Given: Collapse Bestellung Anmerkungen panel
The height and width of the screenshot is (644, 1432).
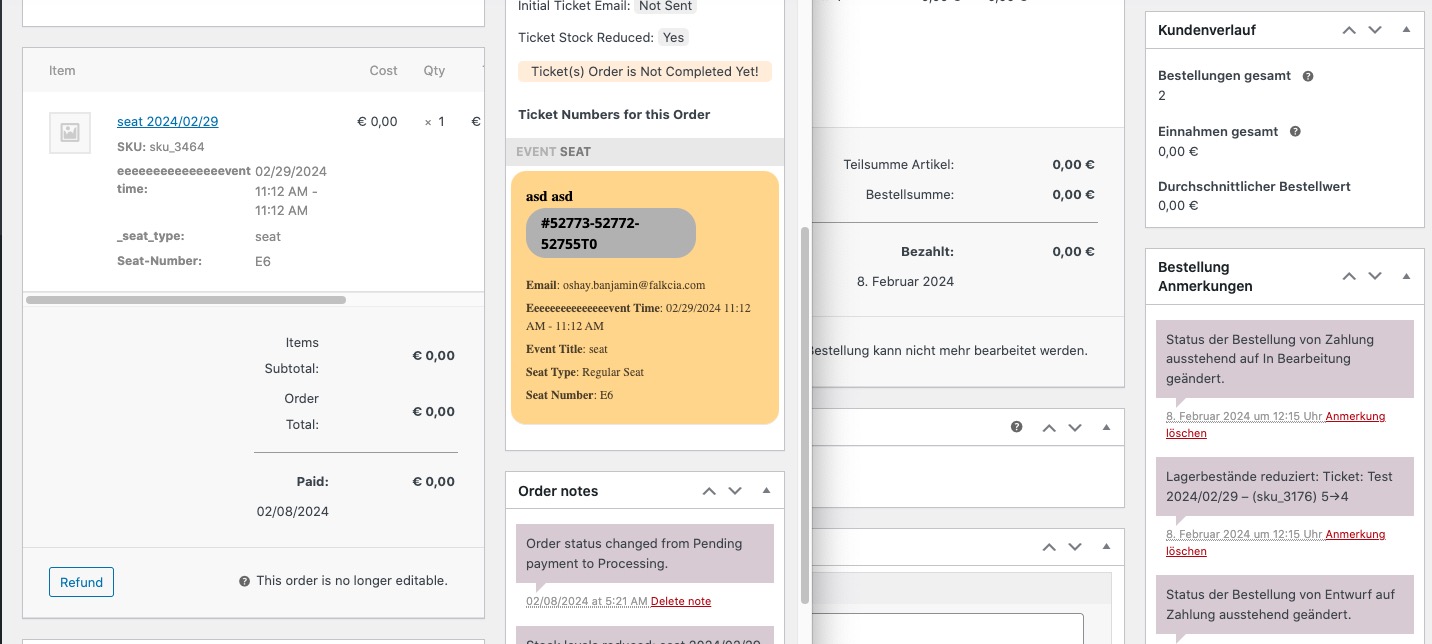Looking at the screenshot, I should coord(1406,276).
